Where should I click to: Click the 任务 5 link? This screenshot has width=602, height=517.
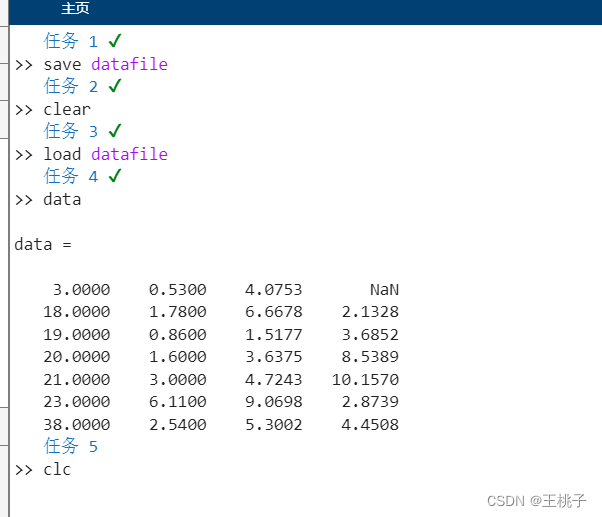71,446
